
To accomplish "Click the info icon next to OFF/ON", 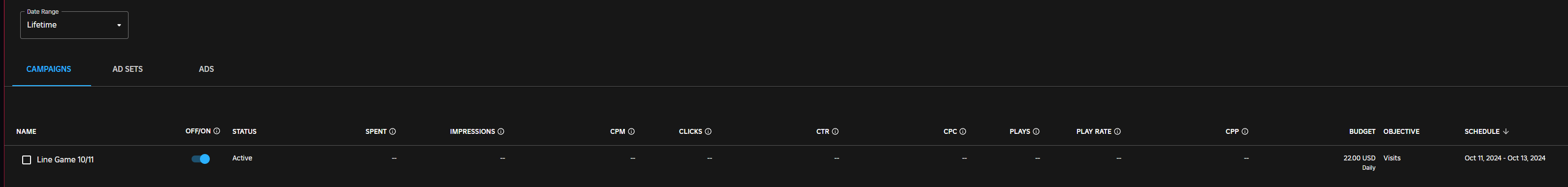I will coord(217,131).
